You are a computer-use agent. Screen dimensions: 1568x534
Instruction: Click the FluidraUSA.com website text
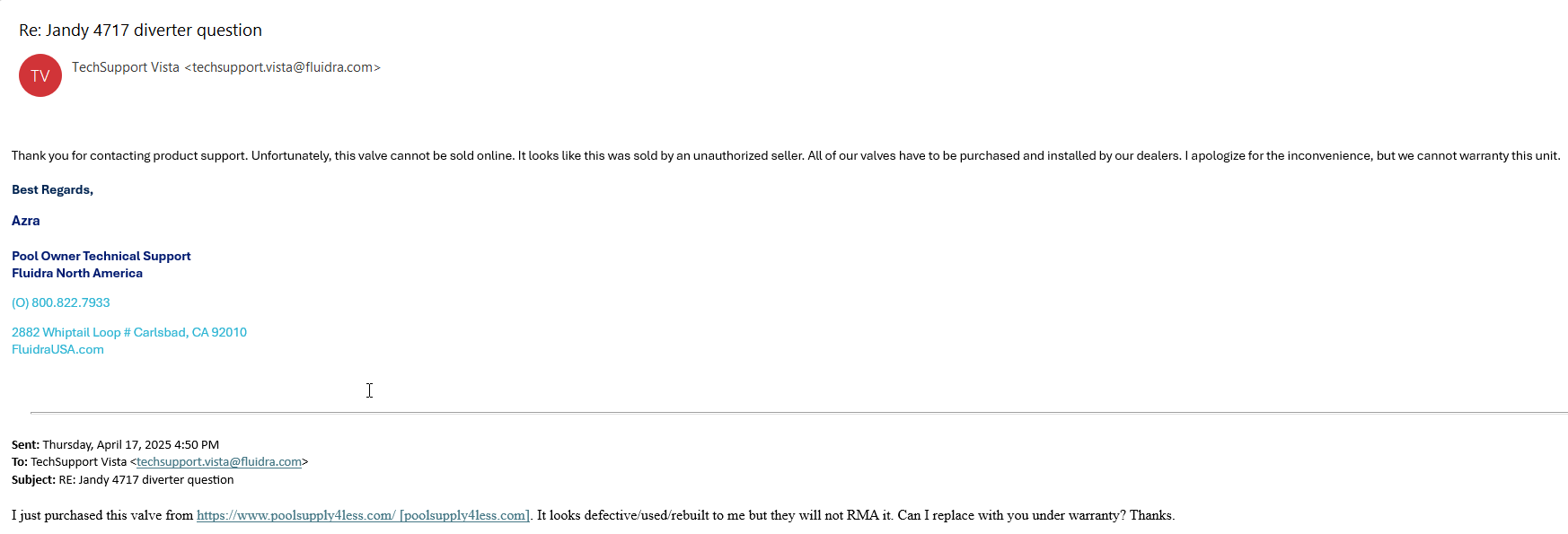(57, 350)
